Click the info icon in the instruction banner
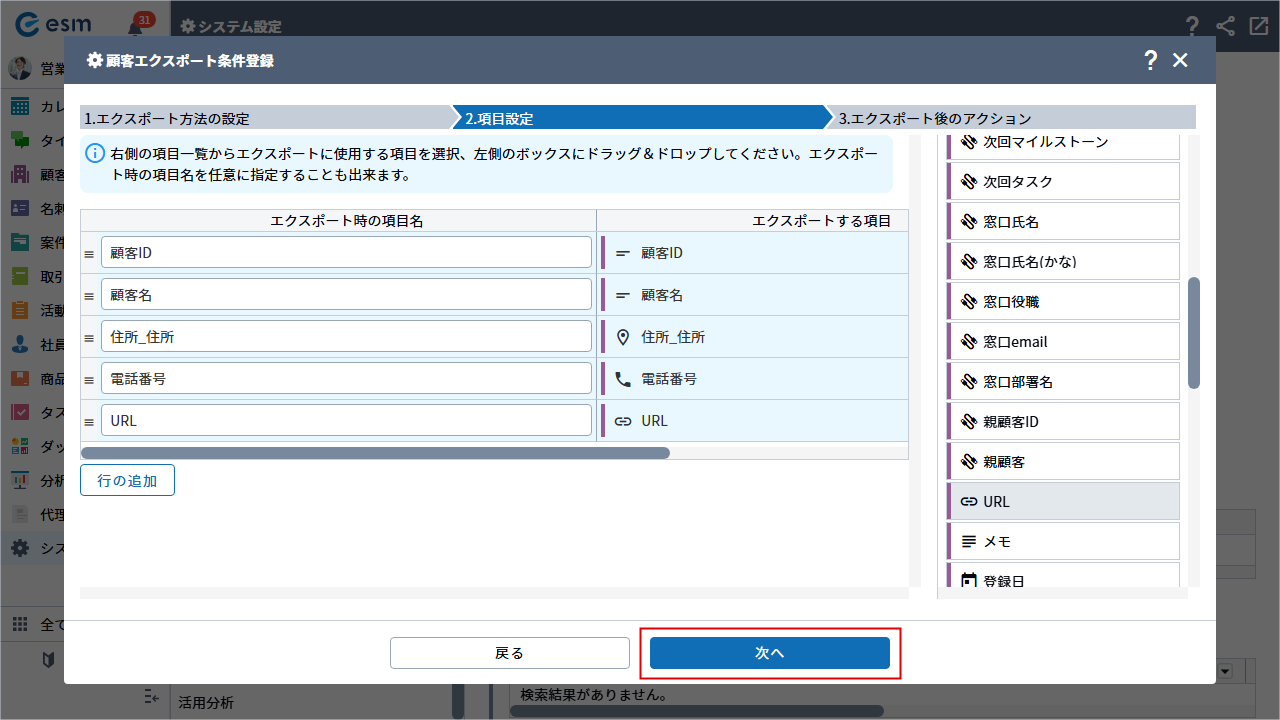 [x=95, y=154]
